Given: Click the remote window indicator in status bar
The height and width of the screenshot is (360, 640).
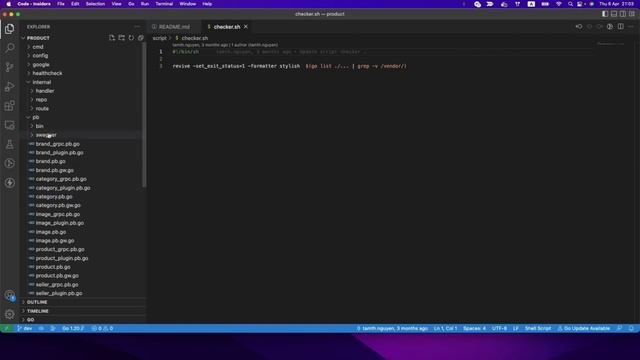Looking at the screenshot, I should (7, 328).
